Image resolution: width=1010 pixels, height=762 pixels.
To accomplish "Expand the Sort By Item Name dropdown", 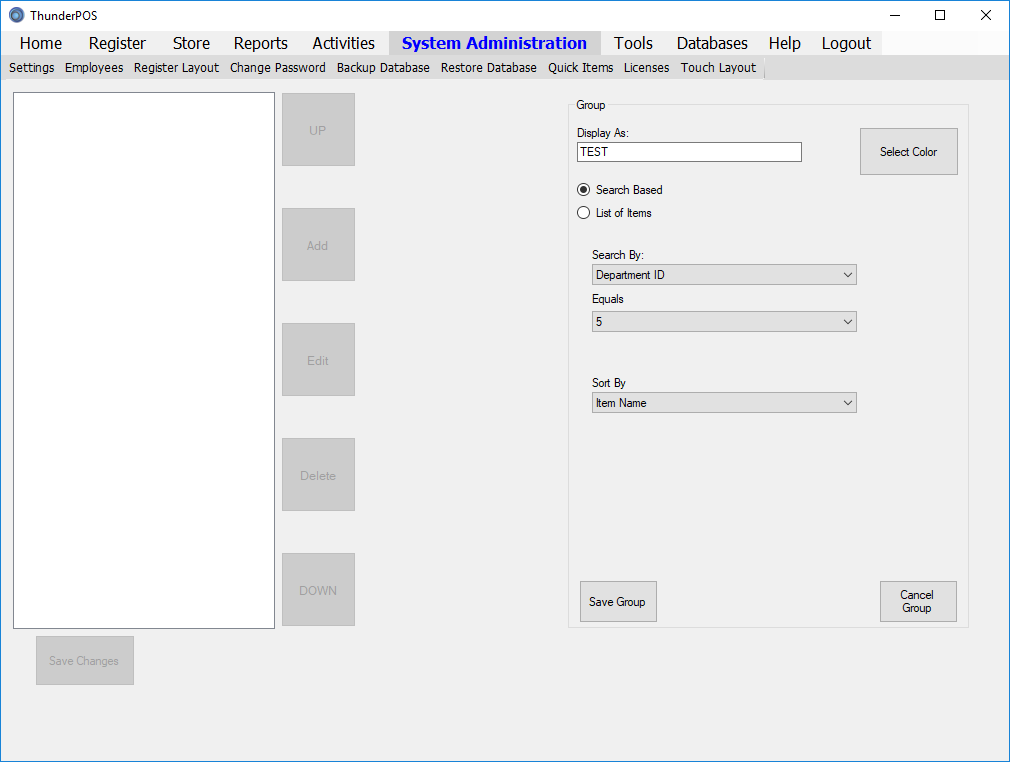I will (x=724, y=403).
